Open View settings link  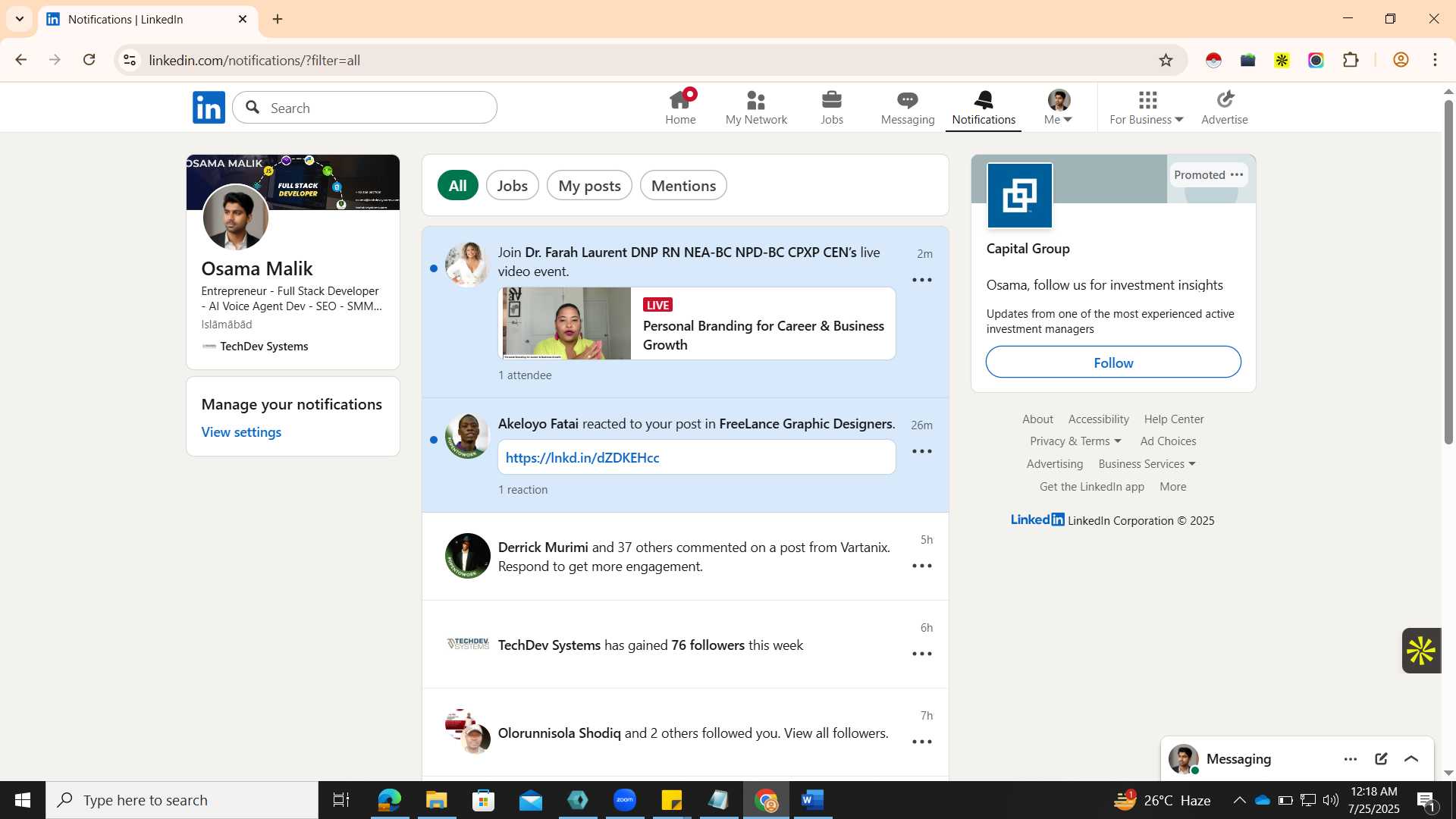(x=241, y=432)
